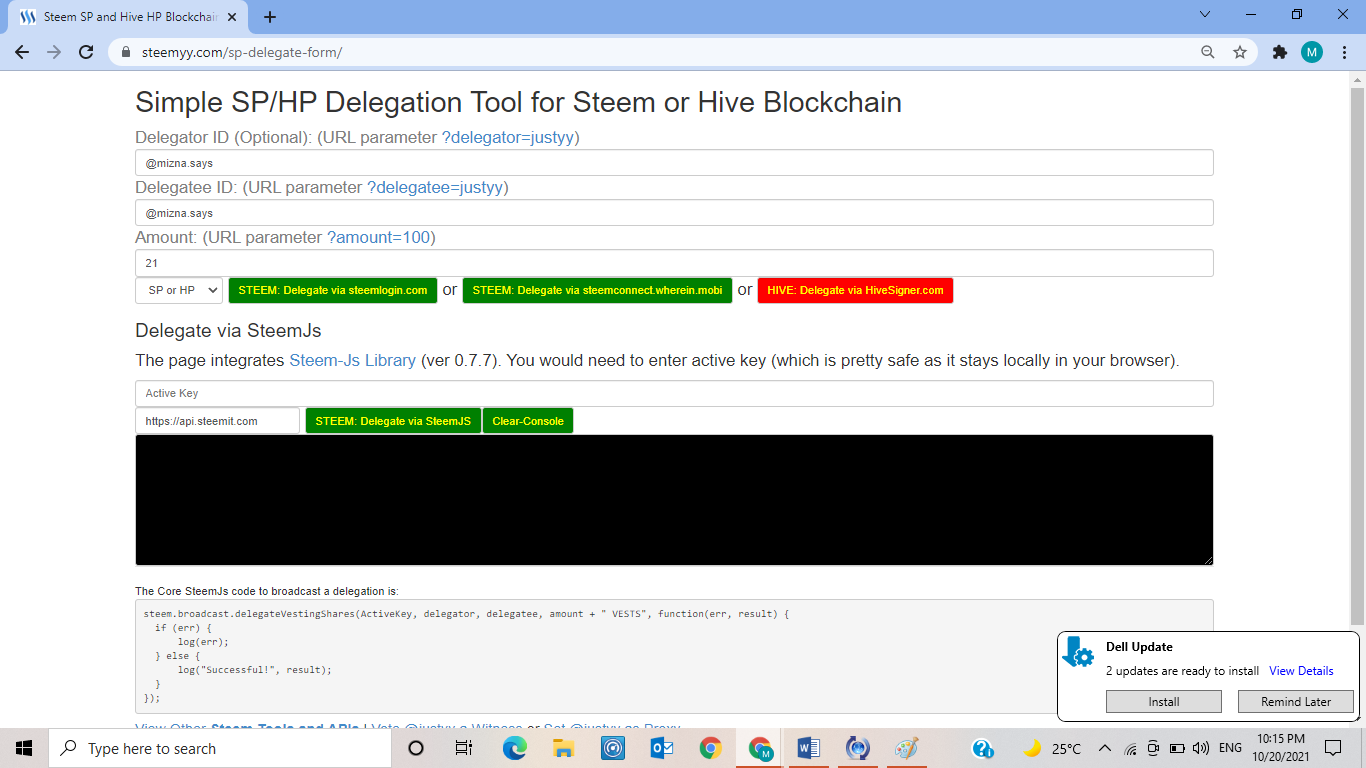This screenshot has width=1366, height=768.
Task: Open the volume speaker tray icon
Action: pos(1201,748)
